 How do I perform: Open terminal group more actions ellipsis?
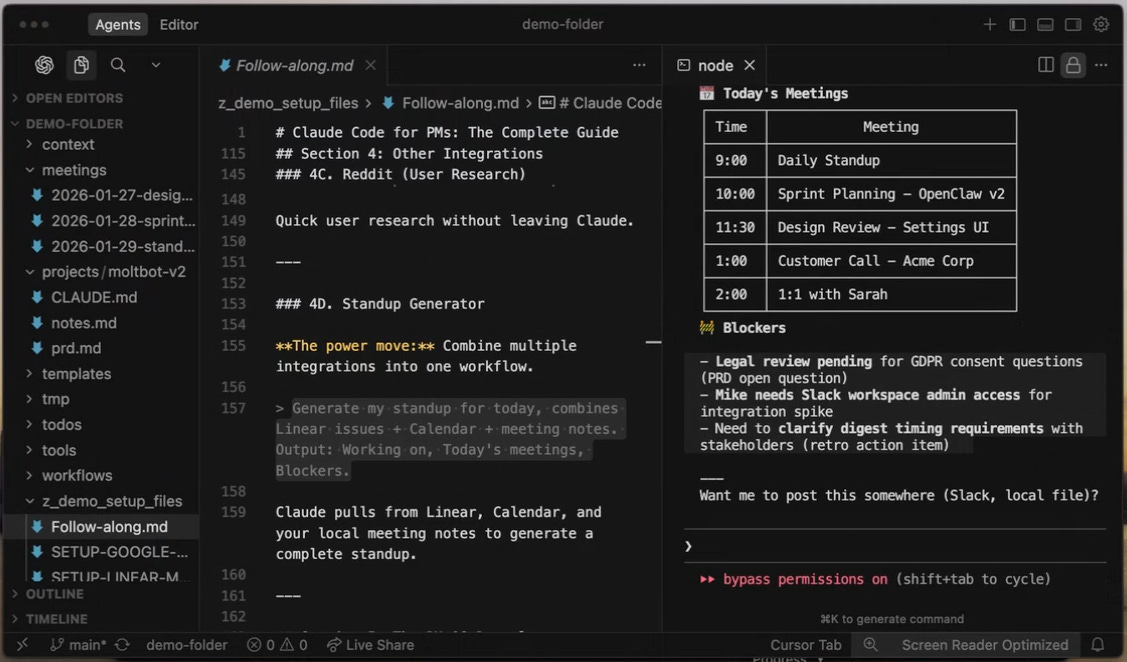pos(1101,65)
